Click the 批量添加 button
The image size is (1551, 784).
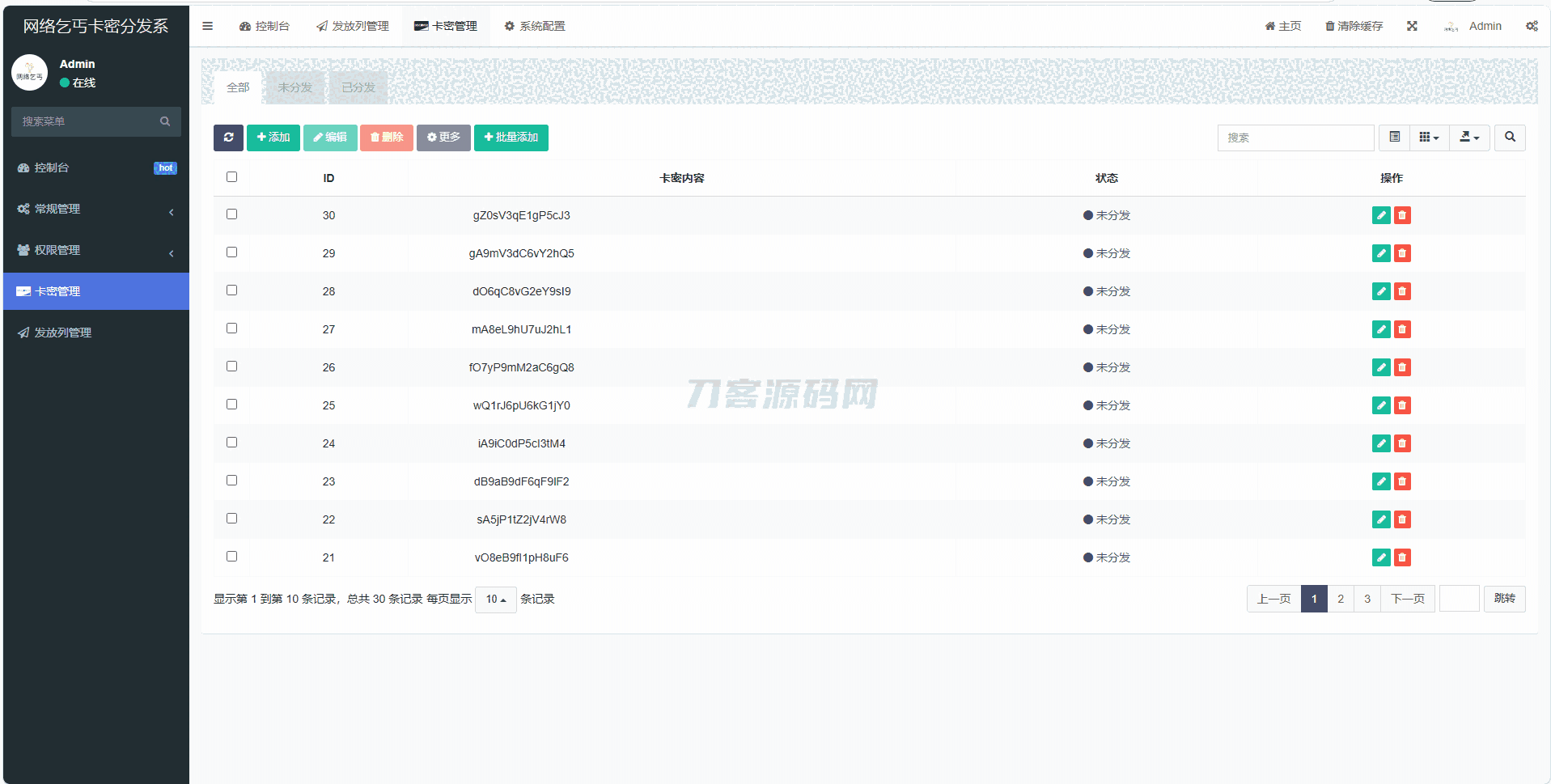511,138
